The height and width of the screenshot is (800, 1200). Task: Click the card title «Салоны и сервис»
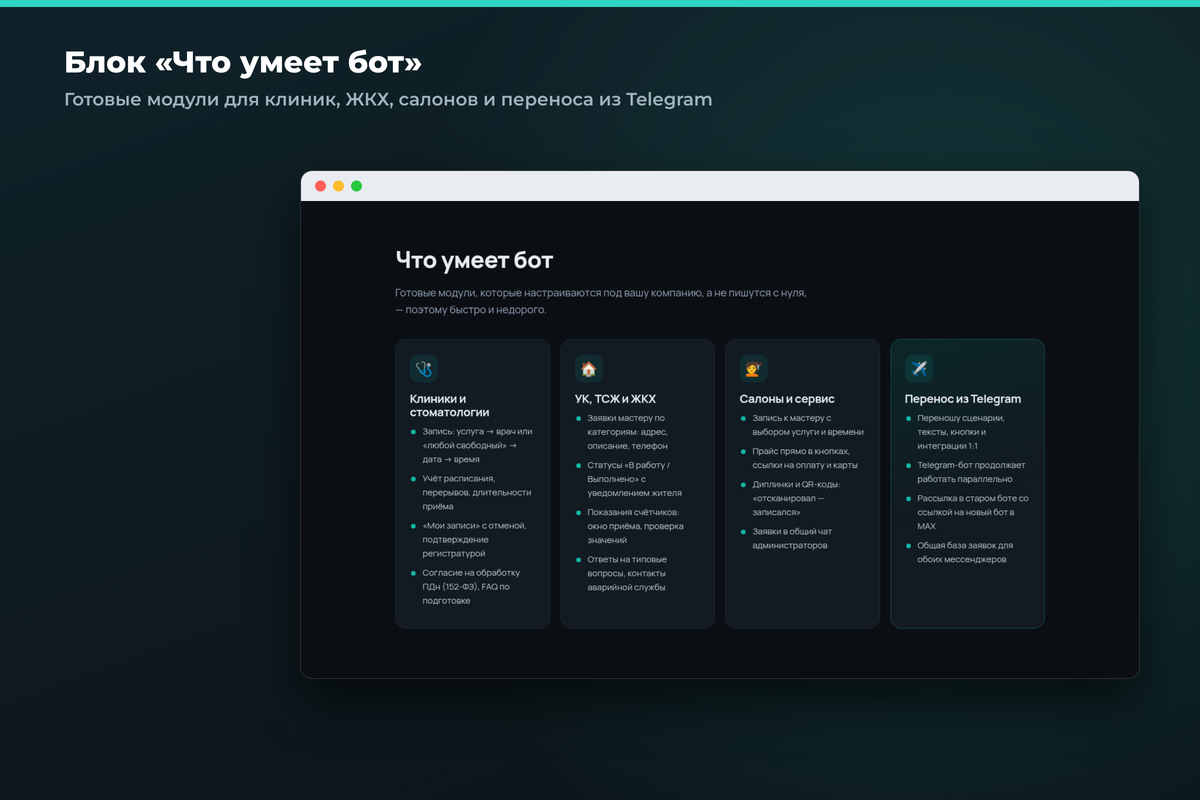click(788, 399)
